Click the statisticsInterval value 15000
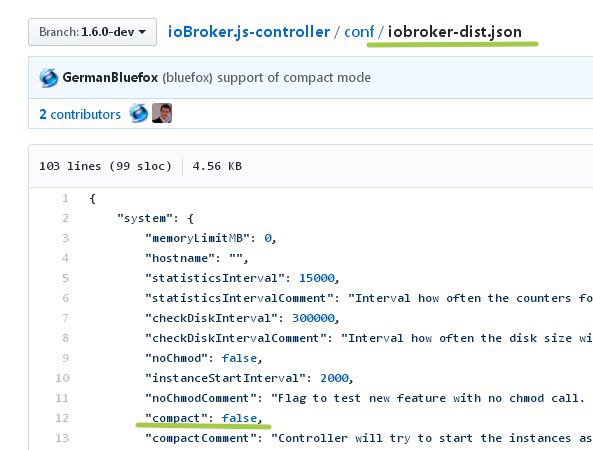The width and height of the screenshot is (593, 450). (317, 278)
